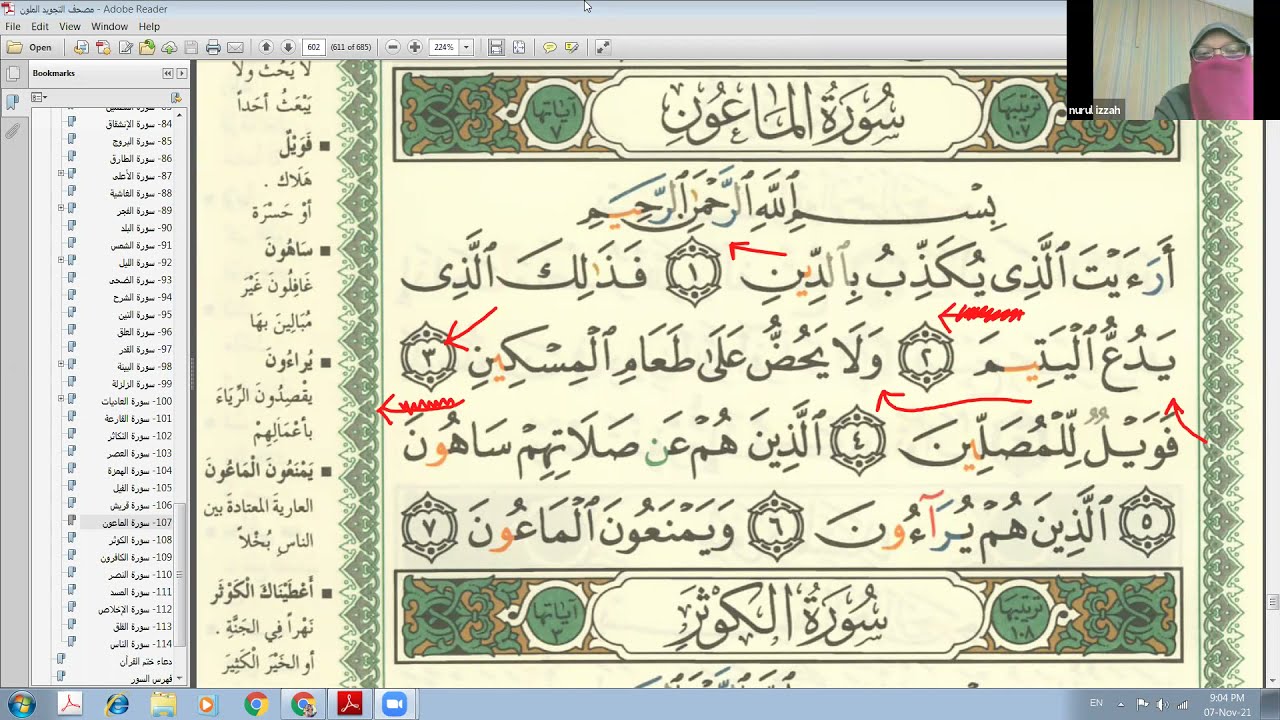Open the zoom level dropdown arrow
This screenshot has width=1280, height=720.
[466, 47]
